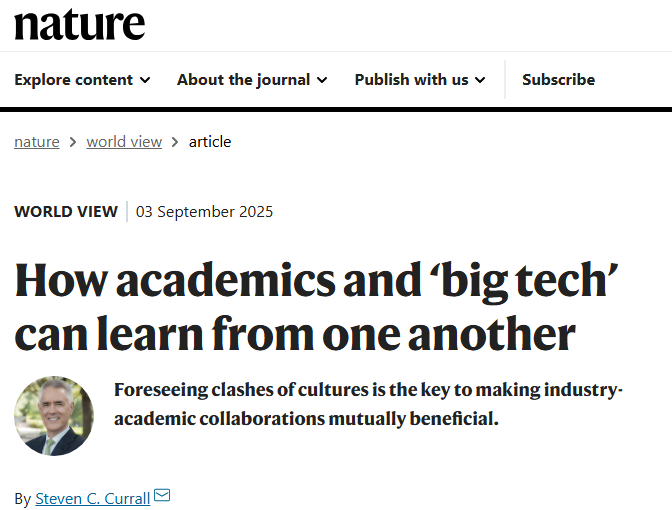Select the Publish with us menu text
This screenshot has width=672, height=510.
(x=411, y=80)
